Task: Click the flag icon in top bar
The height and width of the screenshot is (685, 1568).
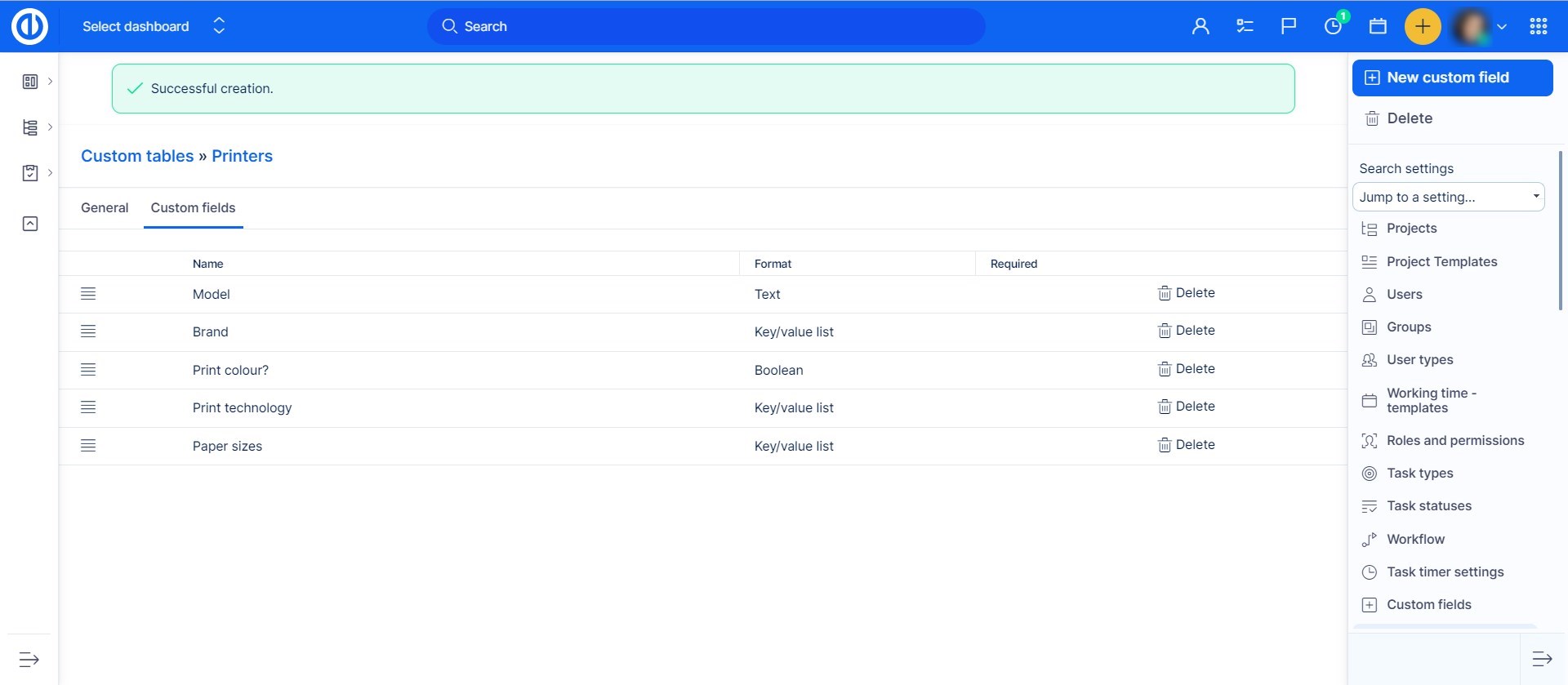Action: pos(1289,26)
